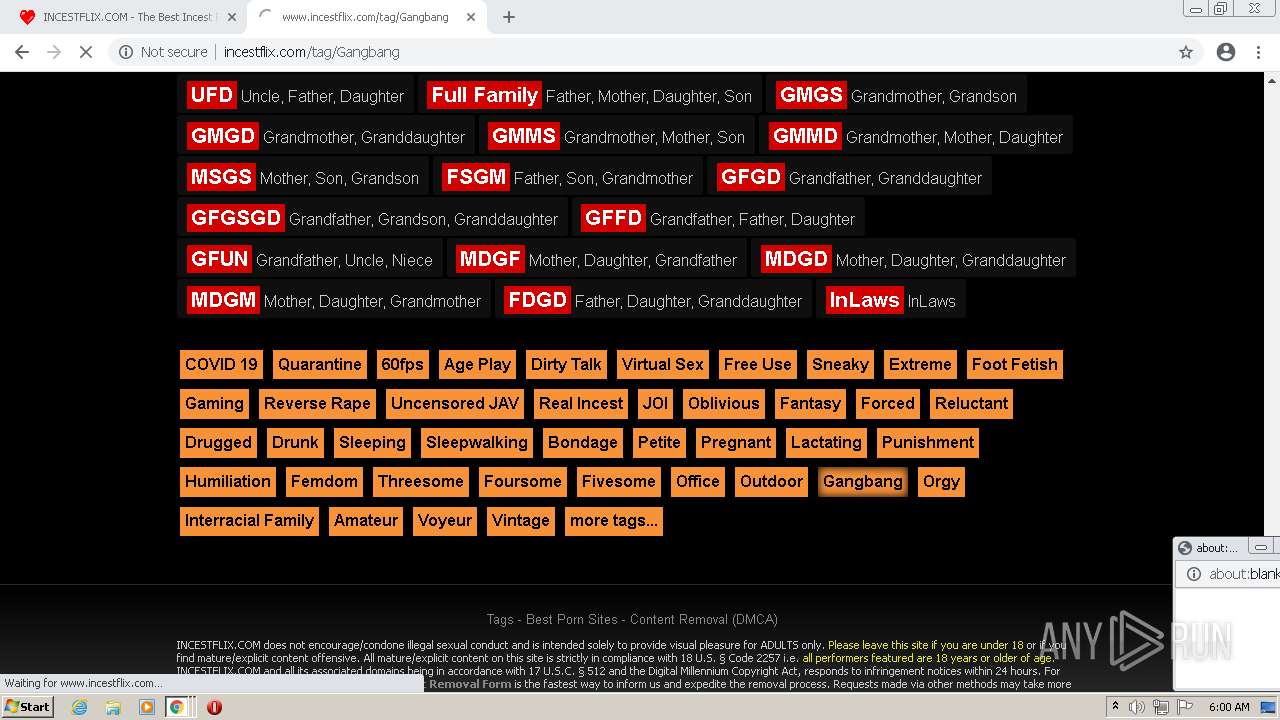Viewport: 1280px width, 720px height.
Task: Open the Foot Fetish tag
Action: (1014, 364)
